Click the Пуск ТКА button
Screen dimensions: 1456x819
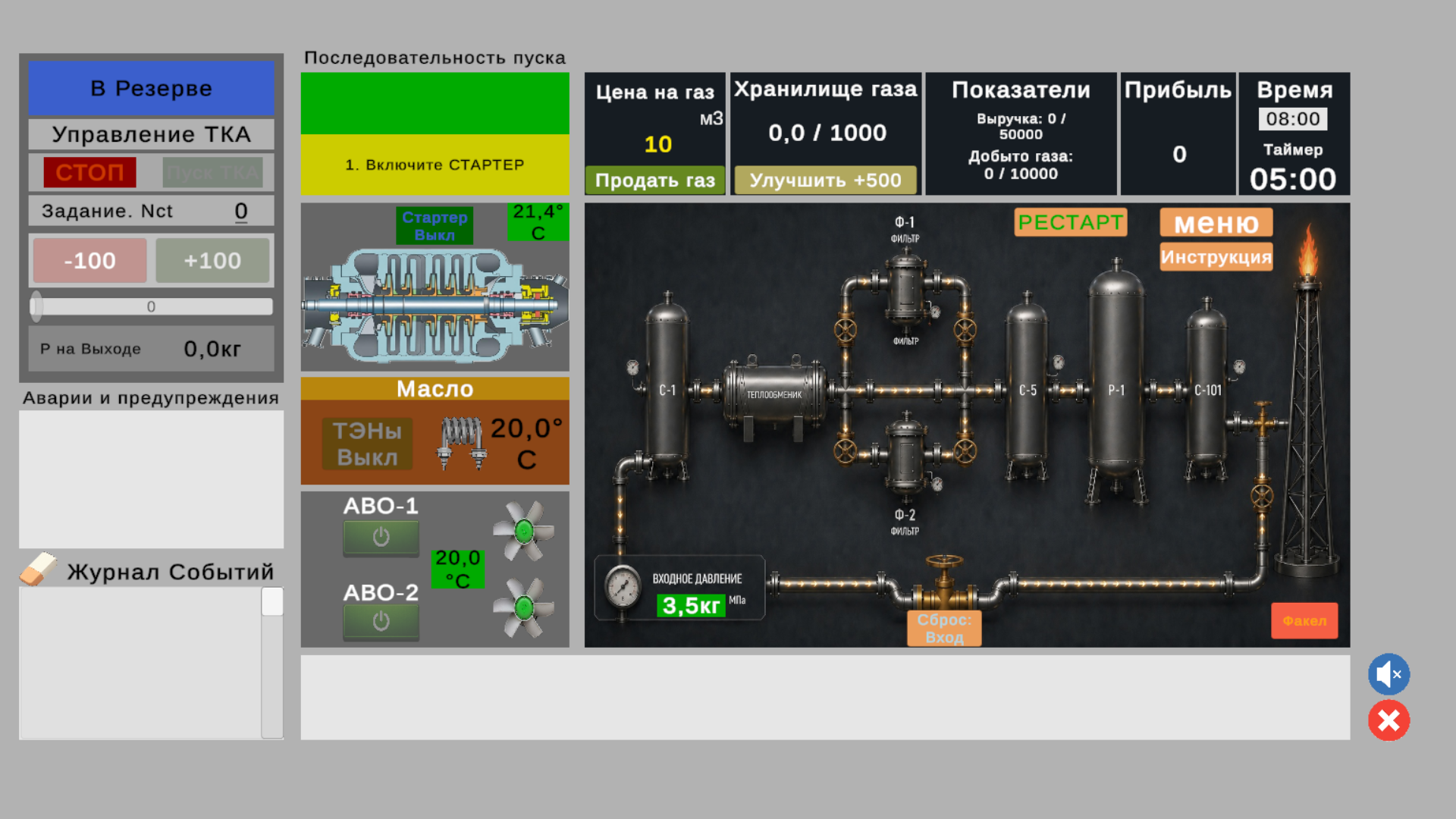pos(212,173)
